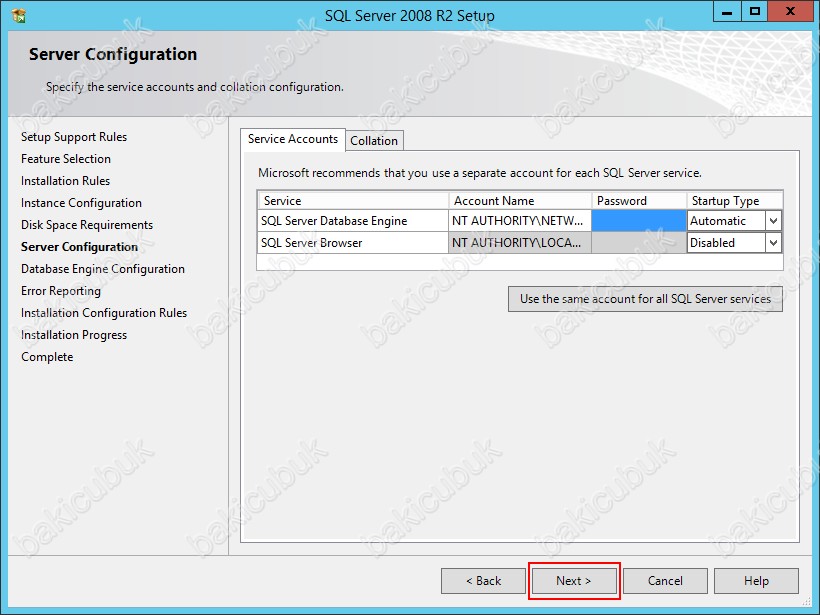The height and width of the screenshot is (615, 820).
Task: Open Help for this setup page
Action: coord(756,581)
